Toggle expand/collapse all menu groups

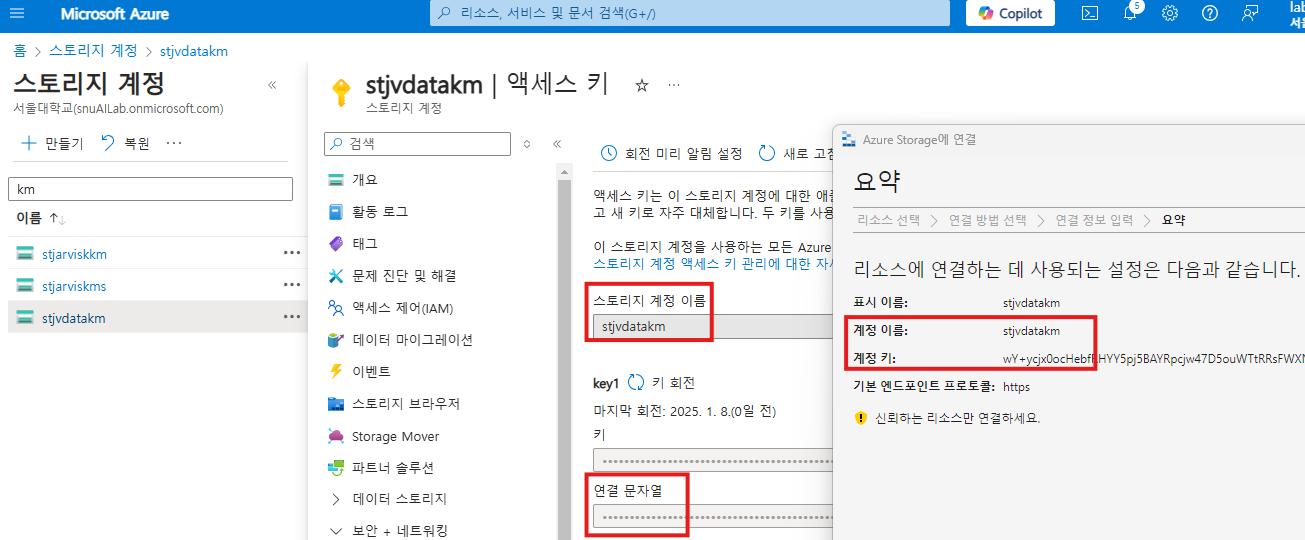527,144
